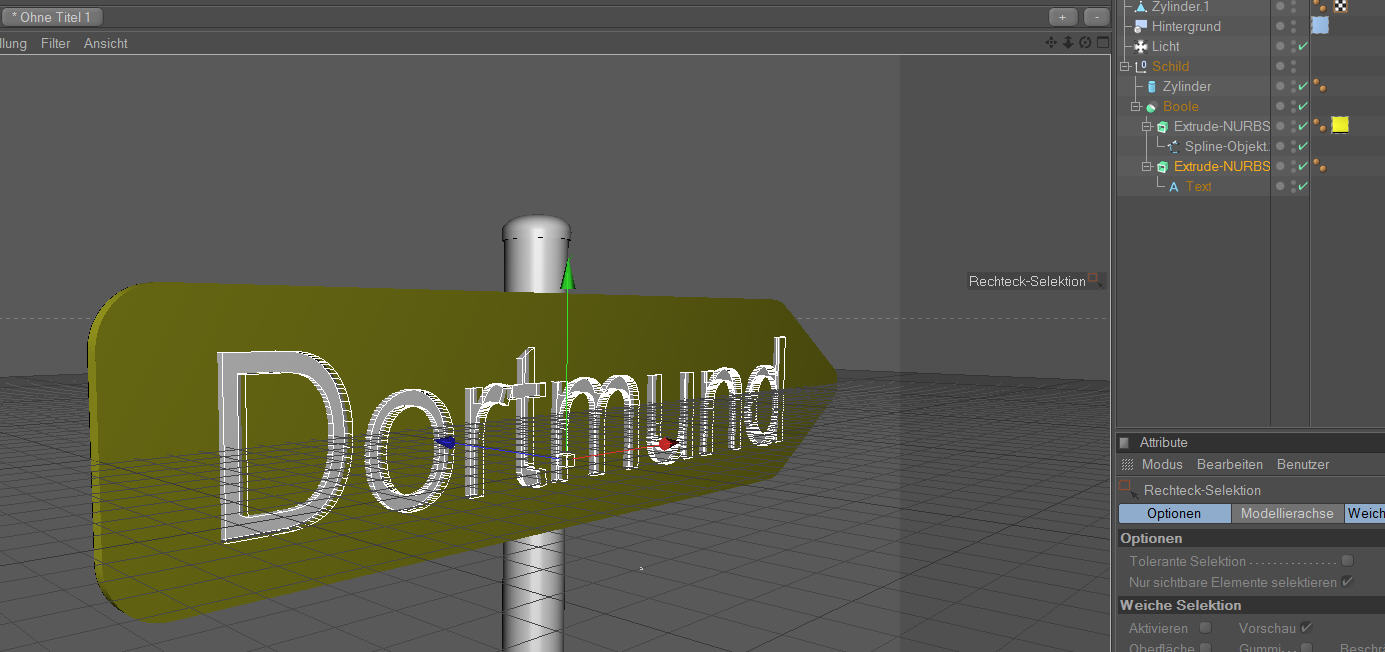Select the orange Text object name

pyautogui.click(x=1198, y=186)
